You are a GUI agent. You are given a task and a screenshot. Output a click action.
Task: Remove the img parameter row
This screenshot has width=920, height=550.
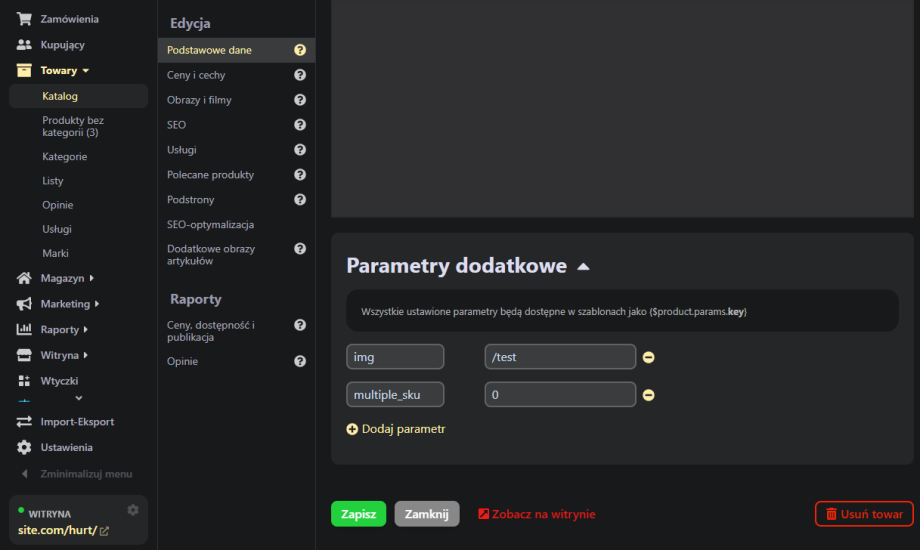point(648,357)
